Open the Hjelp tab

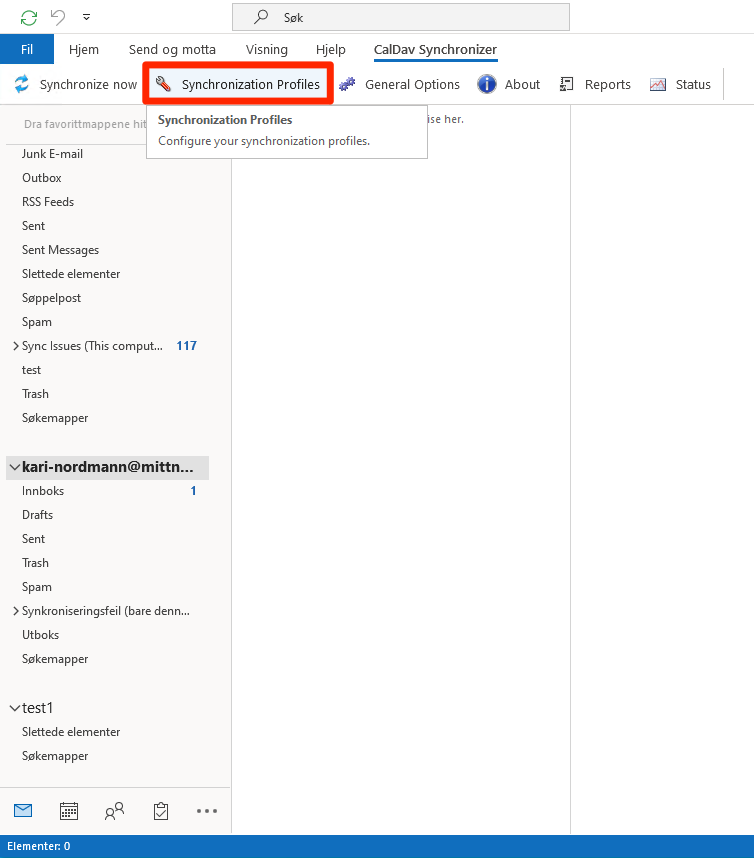click(x=330, y=49)
